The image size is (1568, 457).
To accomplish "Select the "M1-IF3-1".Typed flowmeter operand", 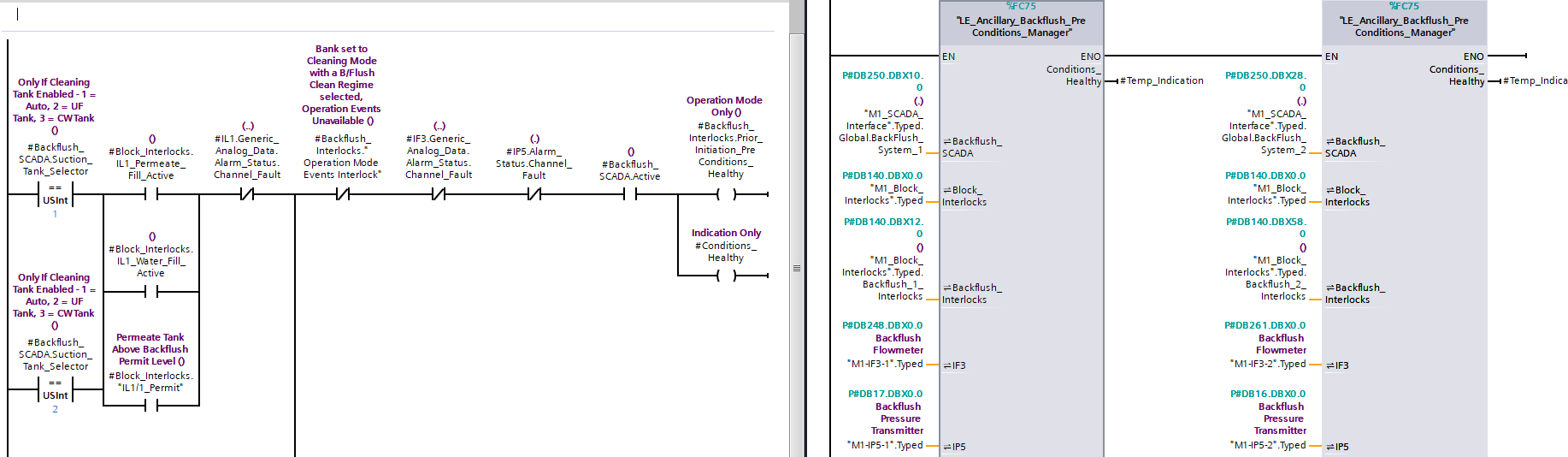I will (885, 364).
